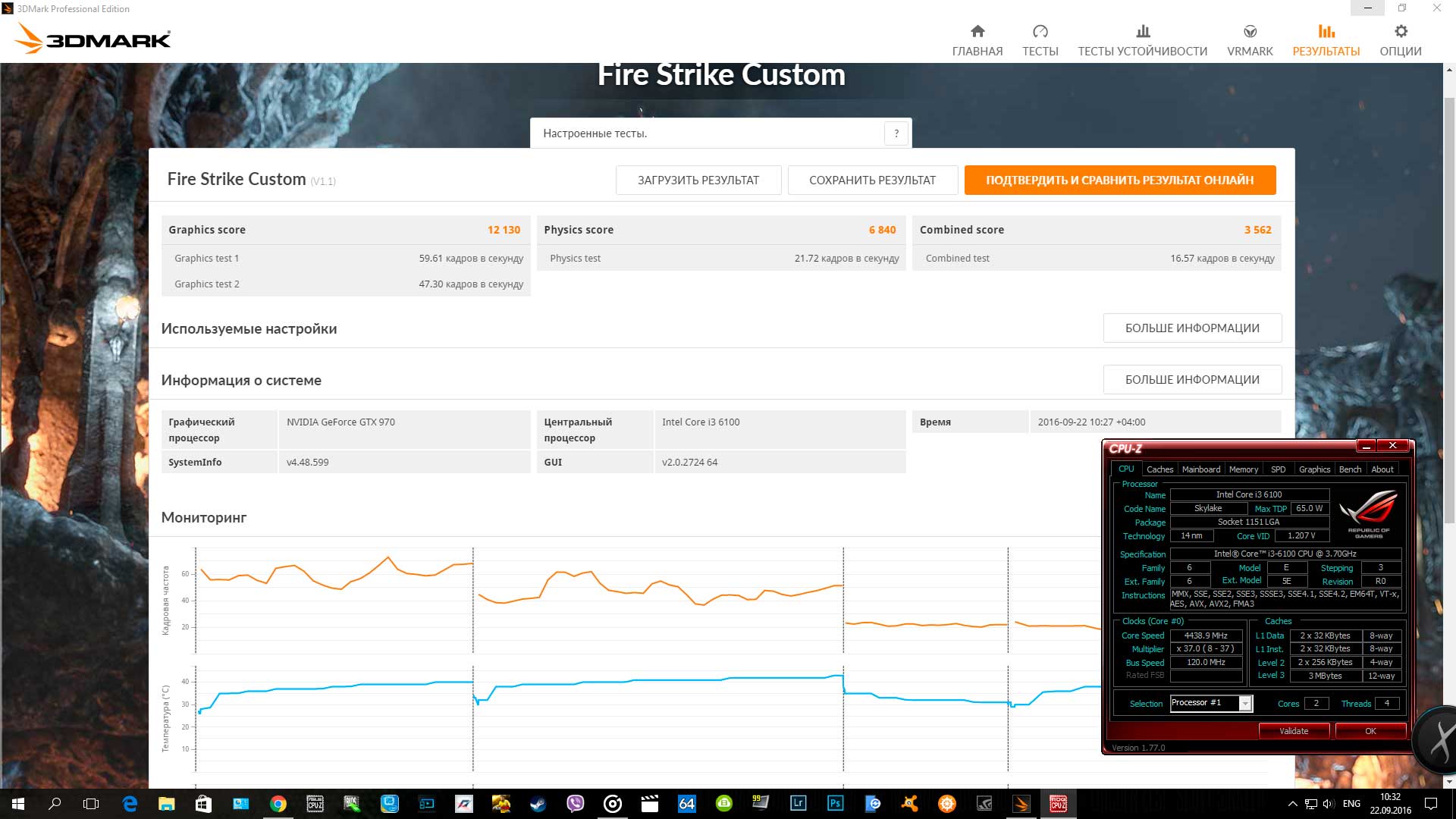Go to ТЕСТЫ benchmarks section
The image size is (1456, 819).
point(1040,40)
